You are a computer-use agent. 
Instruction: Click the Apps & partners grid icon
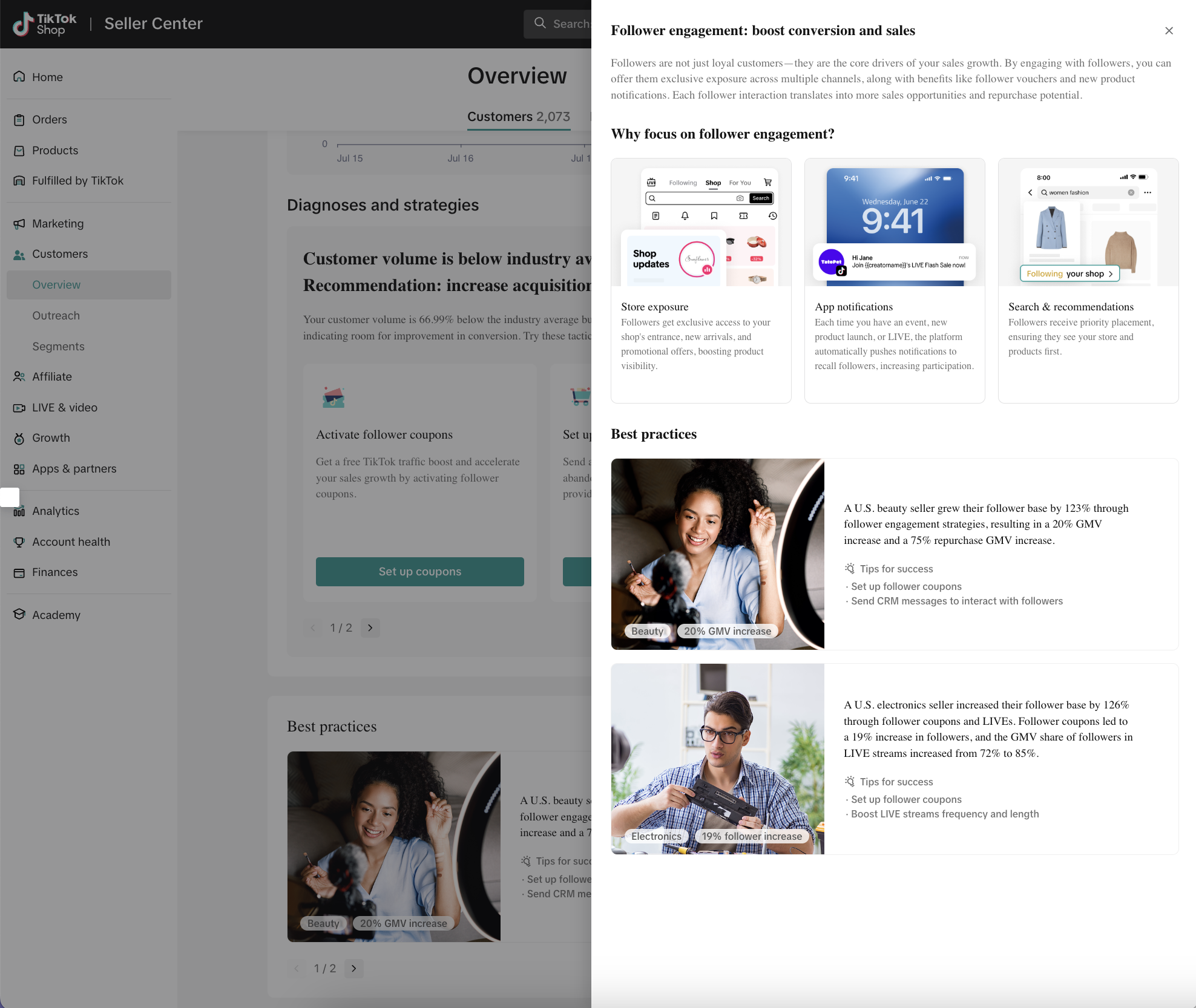coord(19,469)
